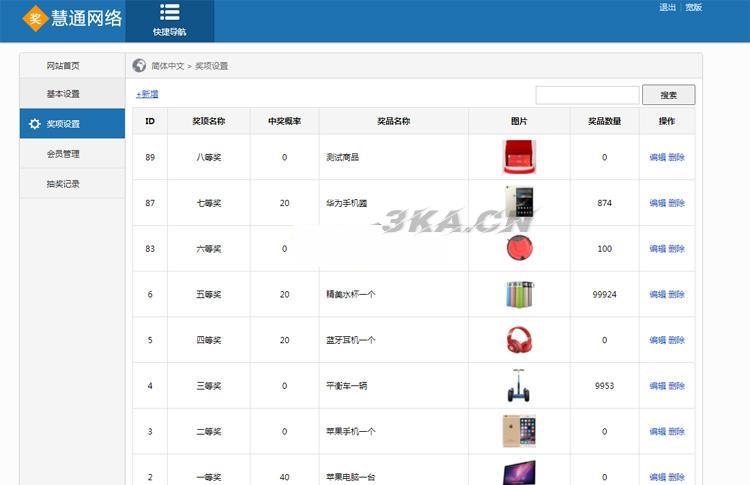This screenshot has width=750, height=485.
Task: Switch to 宽版 wide layout
Action: pyautogui.click(x=693, y=8)
